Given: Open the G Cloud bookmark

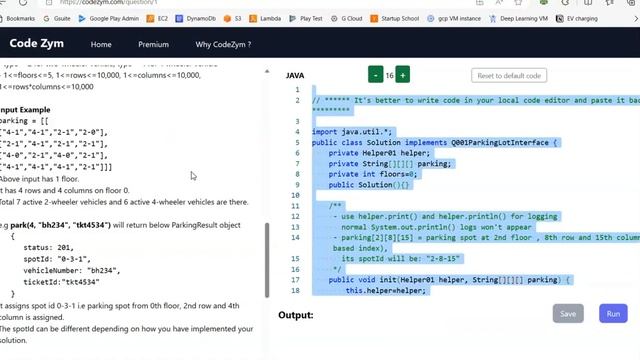Looking at the screenshot, I should click(347, 18).
